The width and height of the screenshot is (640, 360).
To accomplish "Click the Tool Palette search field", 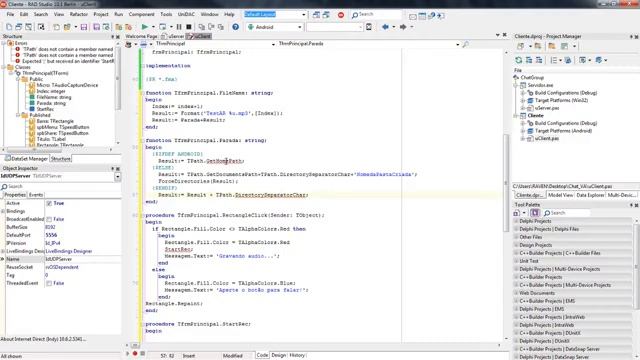I will tap(567, 213).
